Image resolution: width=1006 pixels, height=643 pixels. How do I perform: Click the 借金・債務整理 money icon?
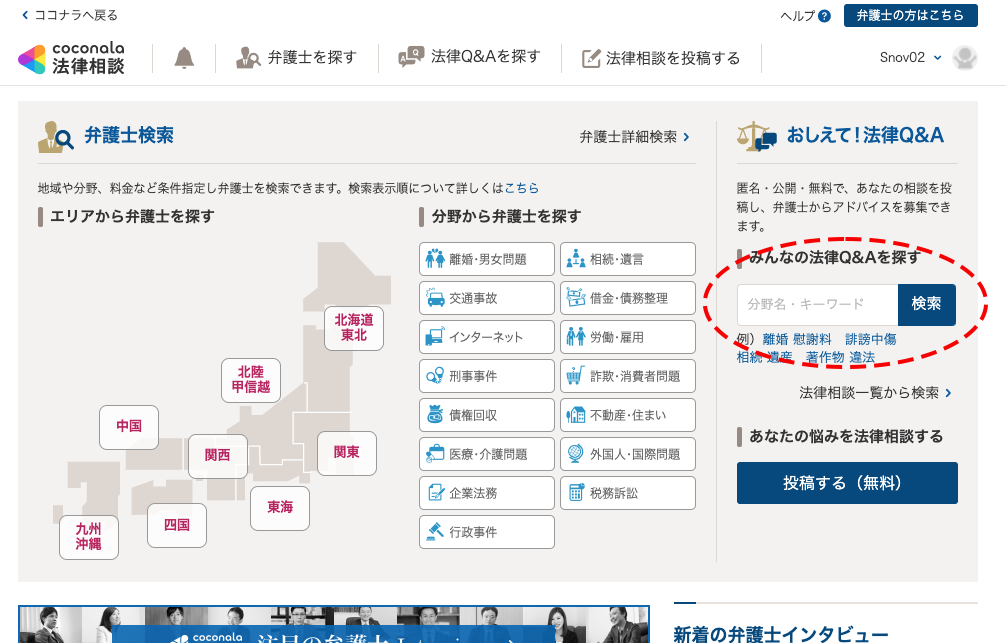click(575, 298)
